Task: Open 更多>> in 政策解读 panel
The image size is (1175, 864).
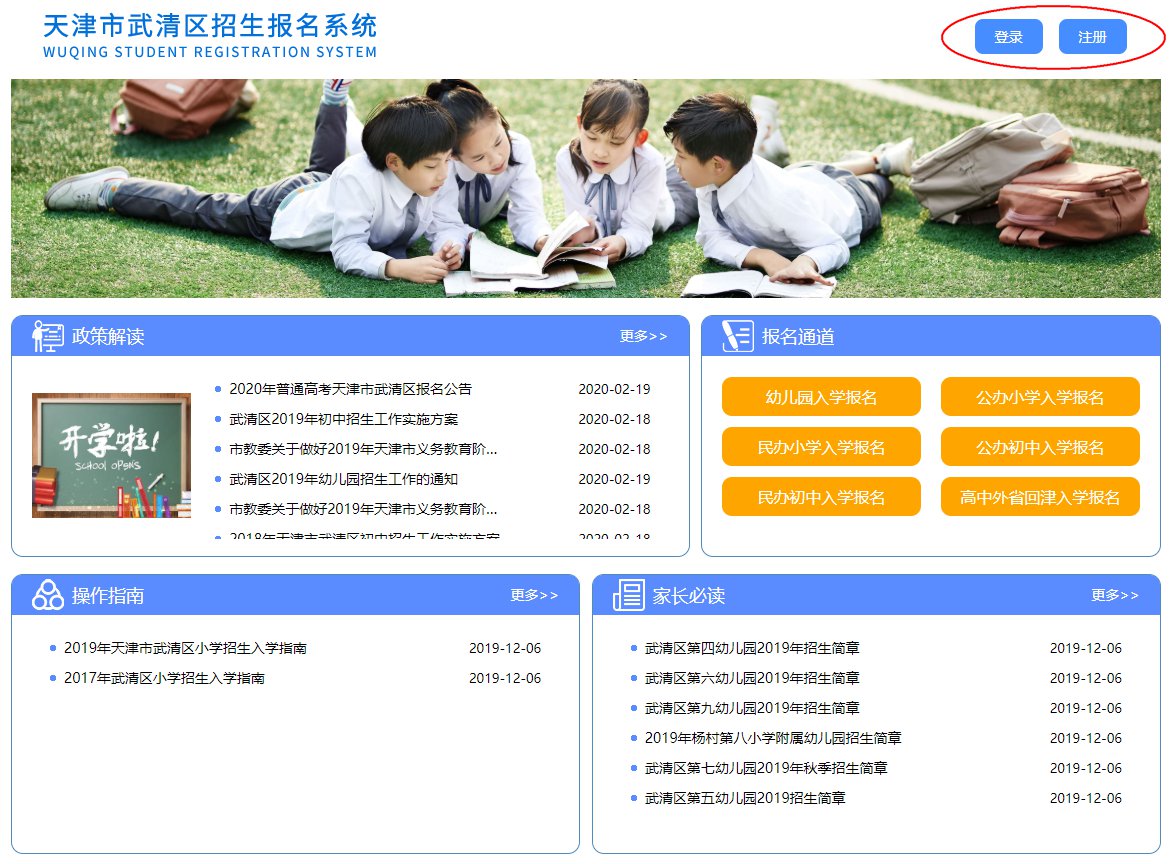Action: click(x=643, y=336)
